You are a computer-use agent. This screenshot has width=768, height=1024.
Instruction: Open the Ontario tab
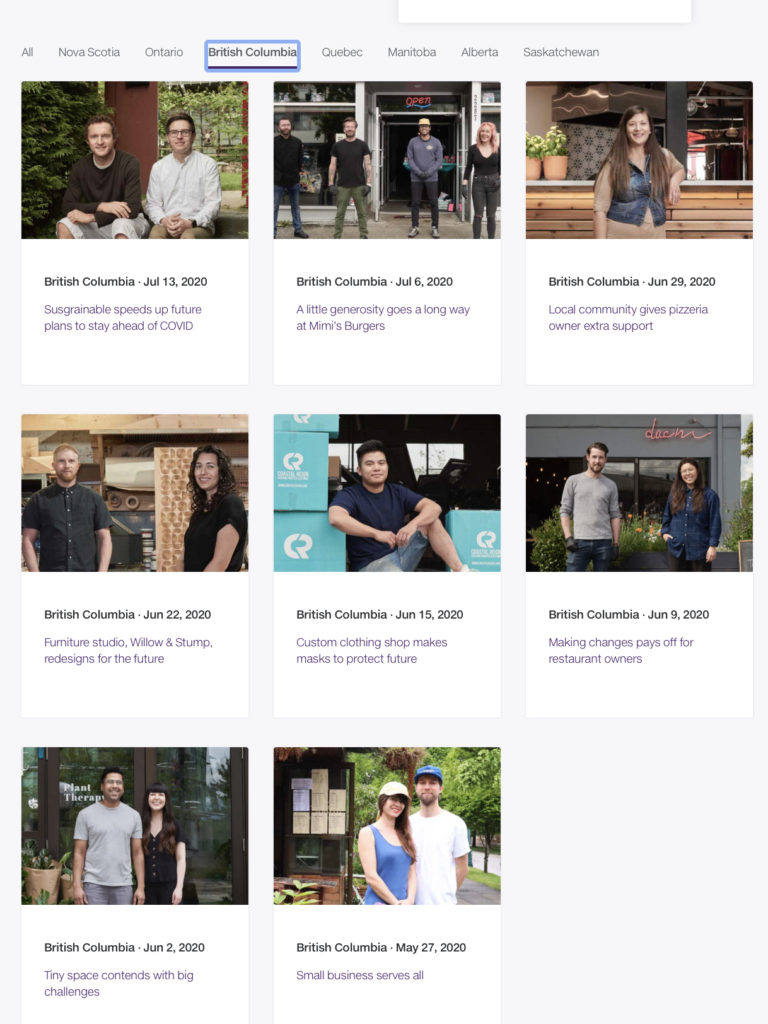[x=164, y=52]
